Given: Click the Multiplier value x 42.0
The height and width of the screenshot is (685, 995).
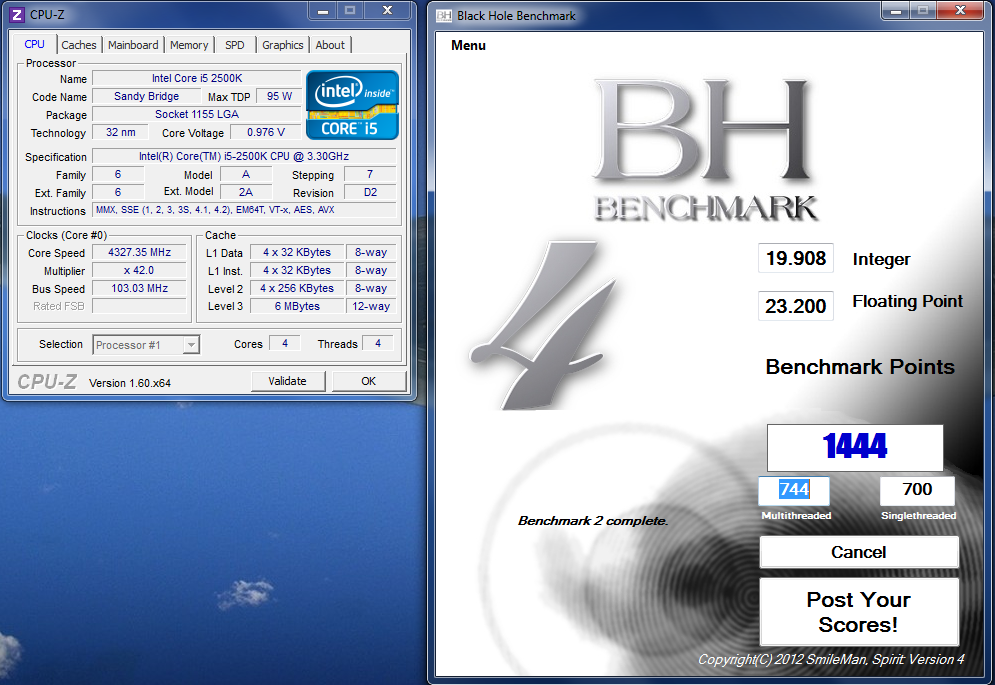Looking at the screenshot, I should click(x=140, y=270).
